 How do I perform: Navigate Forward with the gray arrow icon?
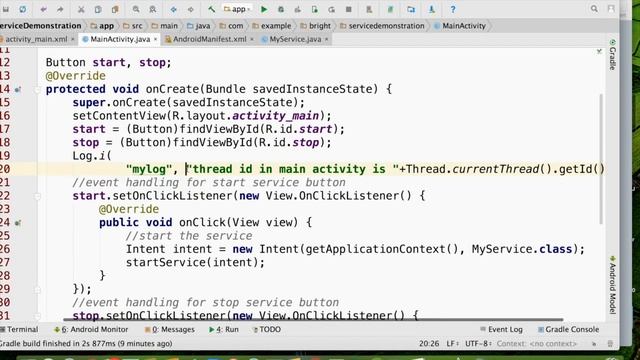(x=191, y=9)
